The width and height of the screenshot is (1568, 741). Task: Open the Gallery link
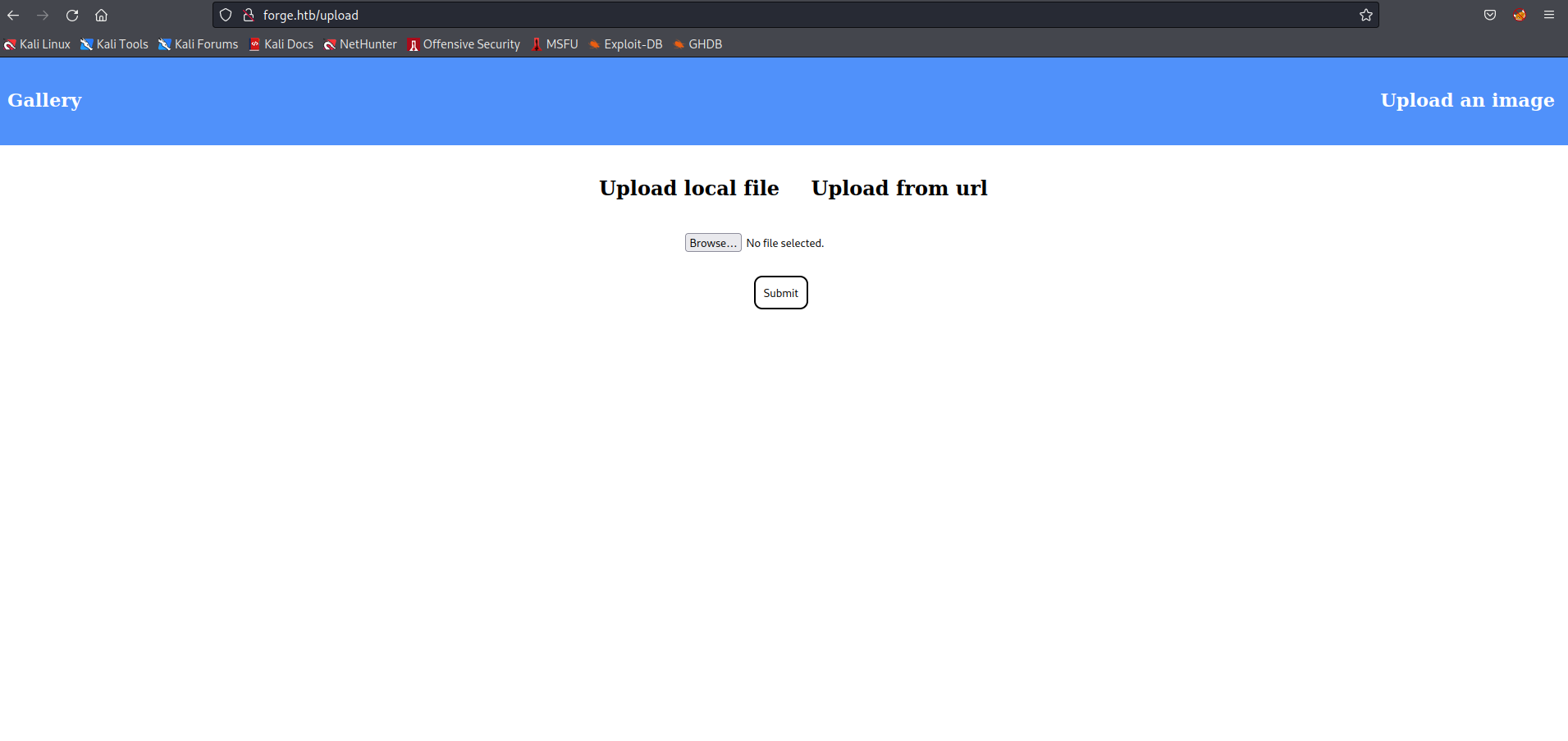[x=44, y=100]
